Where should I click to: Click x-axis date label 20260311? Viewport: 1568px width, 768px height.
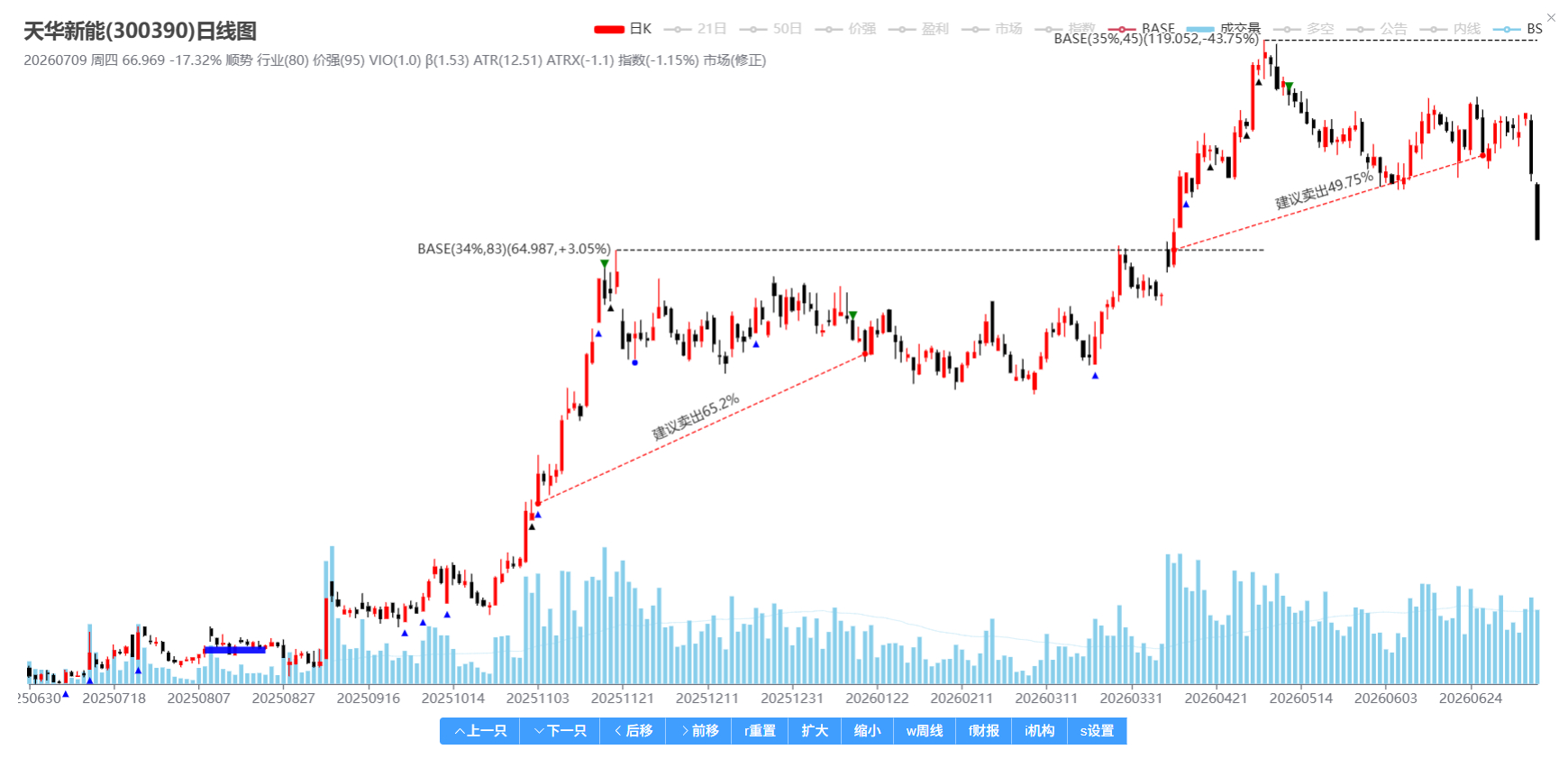(1046, 699)
